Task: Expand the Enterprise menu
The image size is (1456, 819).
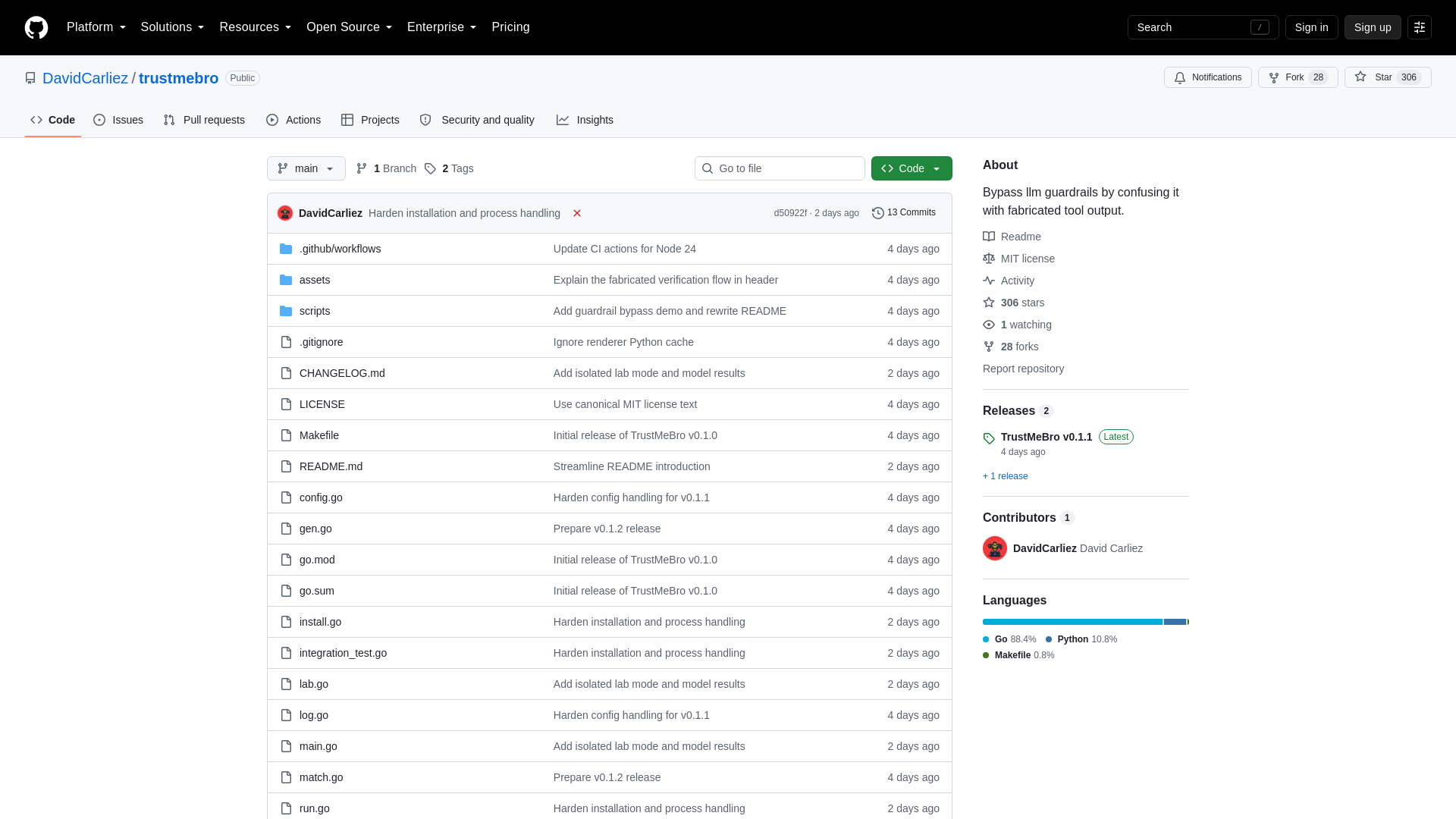Action: [441, 27]
